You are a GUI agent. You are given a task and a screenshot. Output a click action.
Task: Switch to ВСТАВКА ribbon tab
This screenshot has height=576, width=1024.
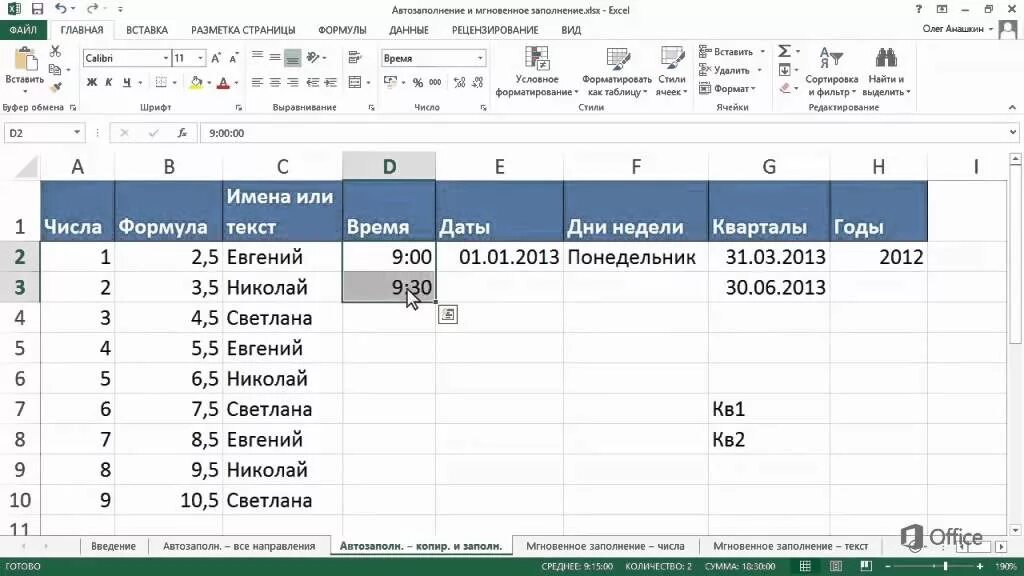[147, 30]
